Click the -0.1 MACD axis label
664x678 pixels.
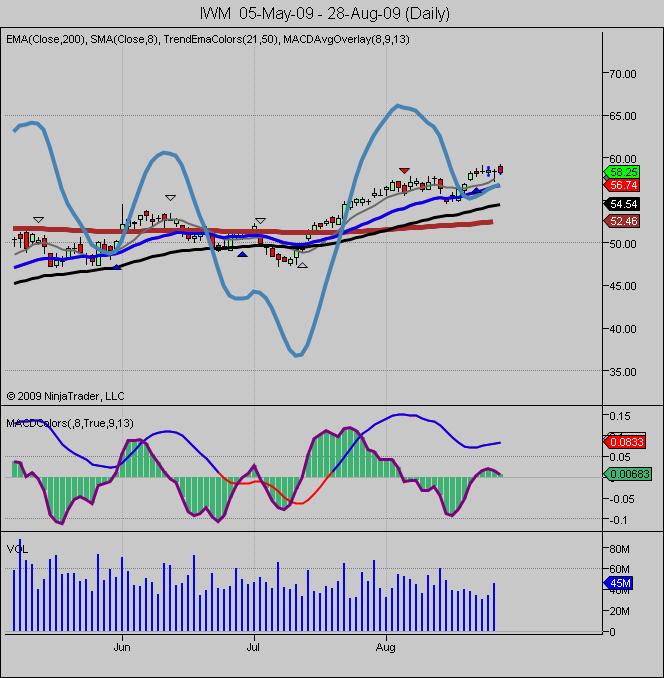coord(618,520)
